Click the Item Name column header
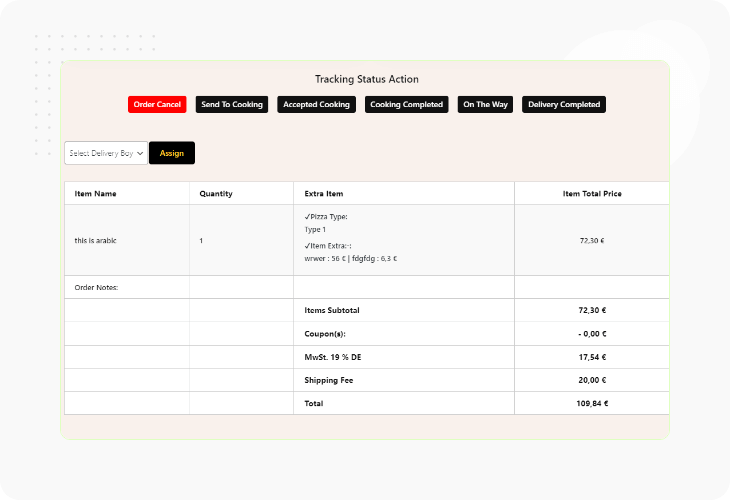The width and height of the screenshot is (730, 500). pos(95,193)
